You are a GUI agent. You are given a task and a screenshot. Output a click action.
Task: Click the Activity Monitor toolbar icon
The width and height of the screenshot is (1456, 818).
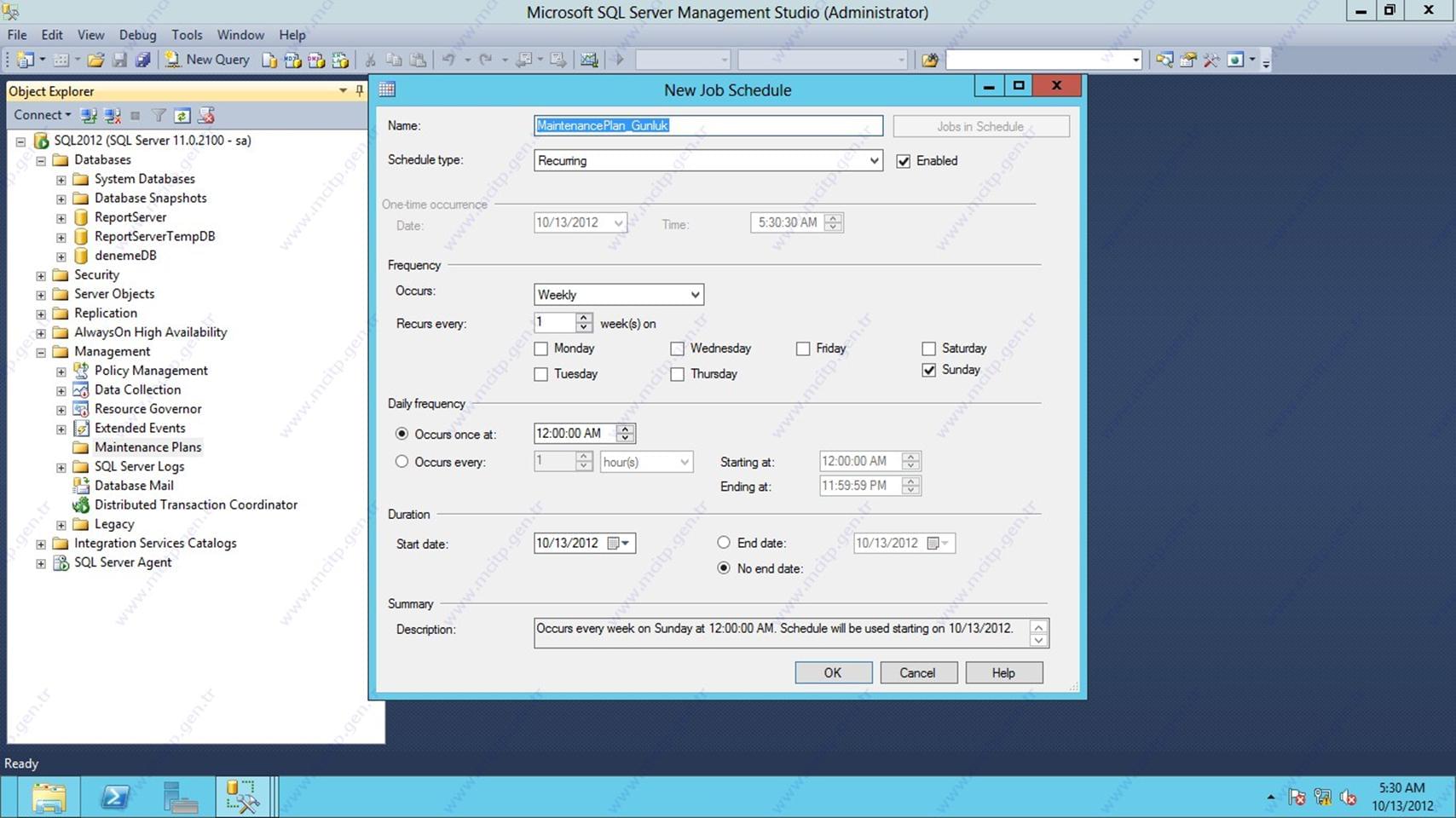coord(589,60)
